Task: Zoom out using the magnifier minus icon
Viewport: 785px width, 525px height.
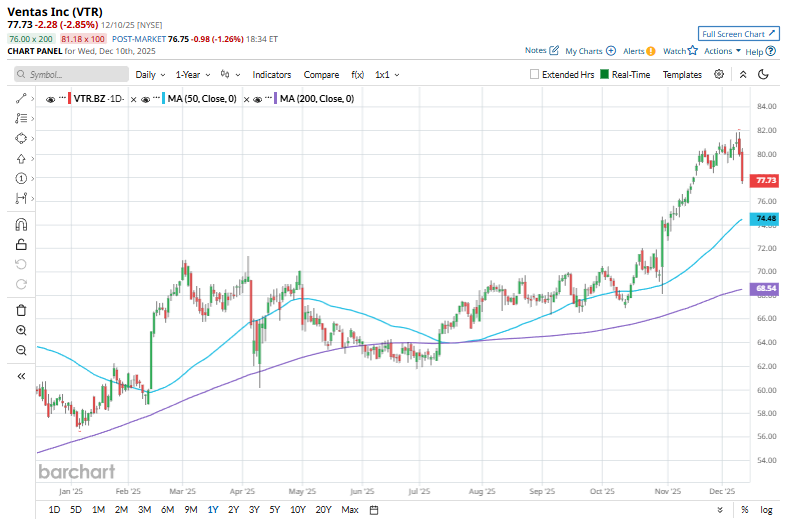Action: pyautogui.click(x=21, y=350)
